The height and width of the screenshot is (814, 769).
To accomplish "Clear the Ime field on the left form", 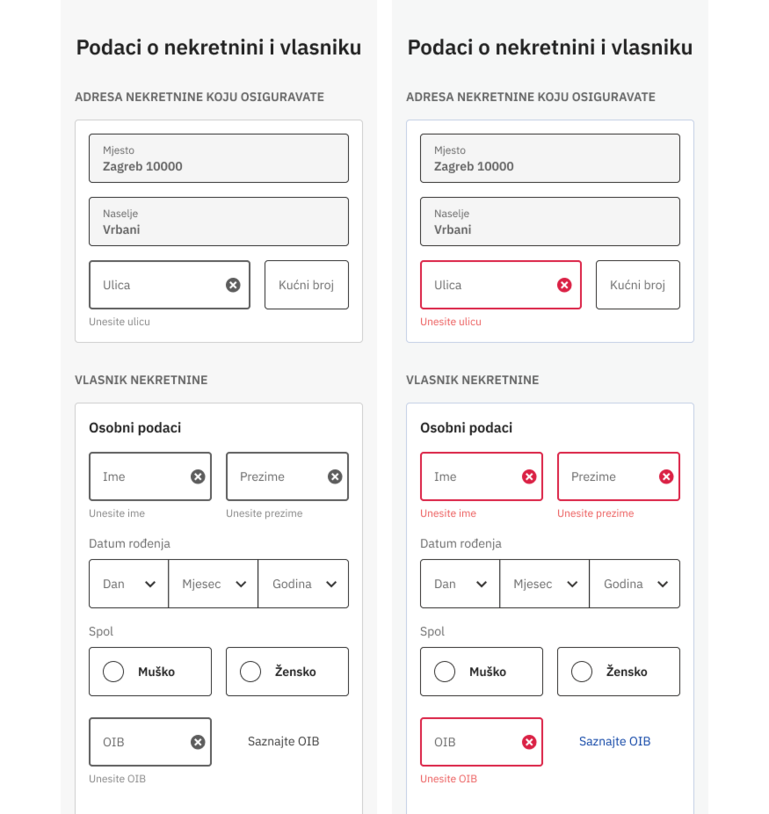I will click(198, 476).
